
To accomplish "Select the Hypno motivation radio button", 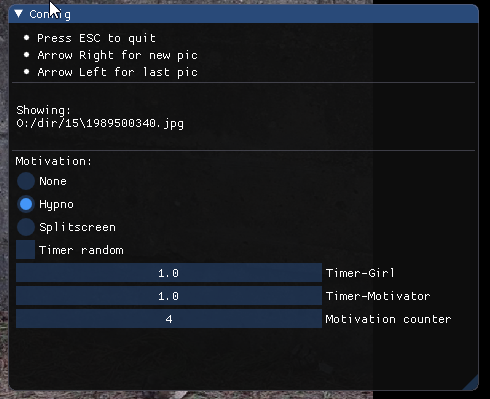I will point(26,204).
